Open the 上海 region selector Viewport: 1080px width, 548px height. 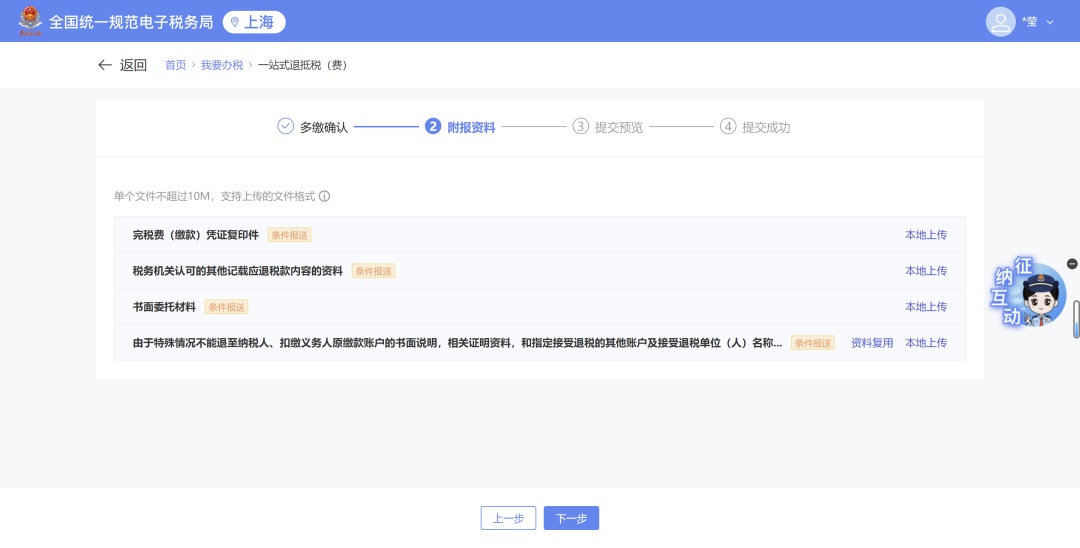254,22
